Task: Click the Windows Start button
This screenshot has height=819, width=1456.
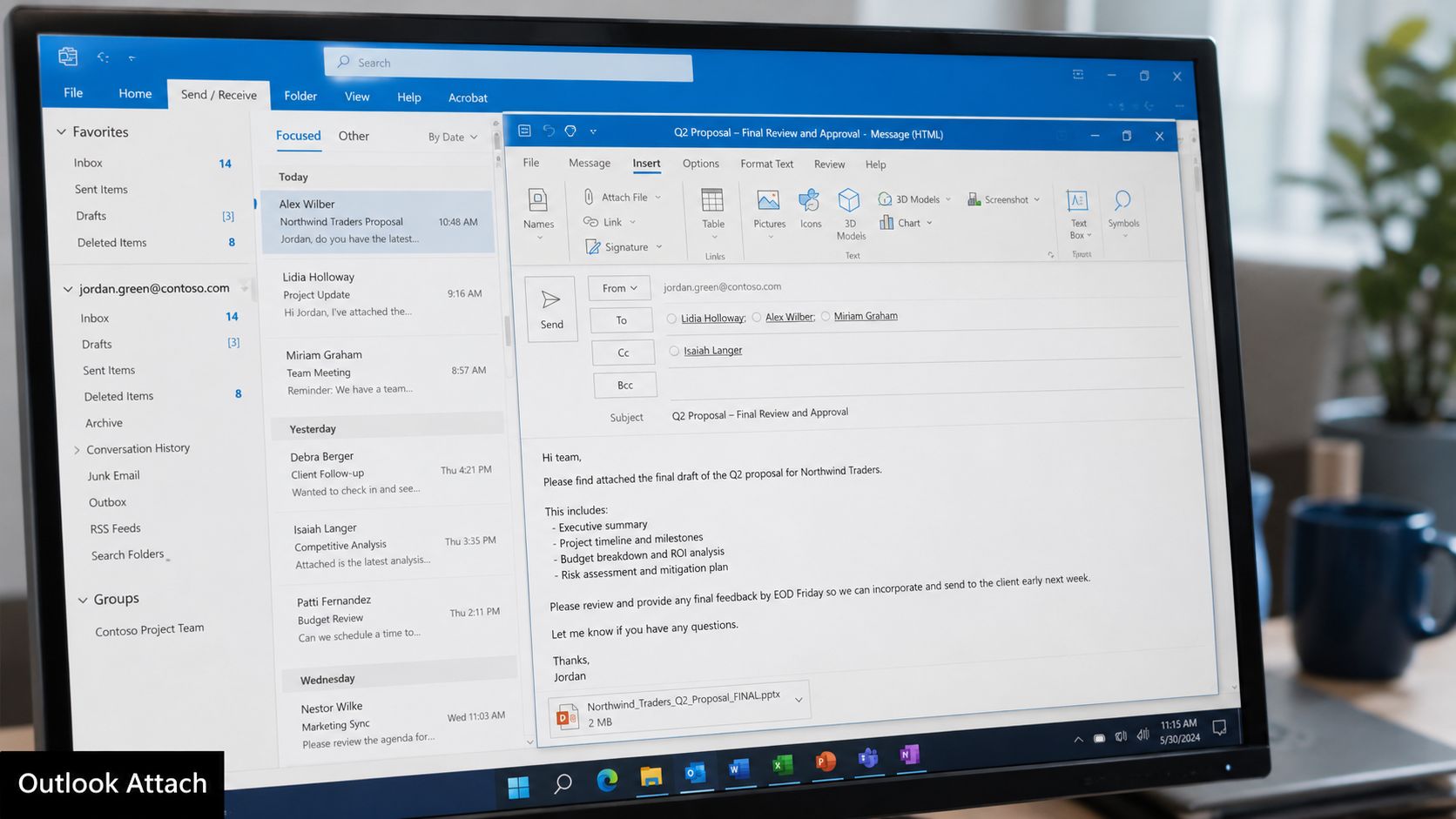Action: tap(518, 787)
